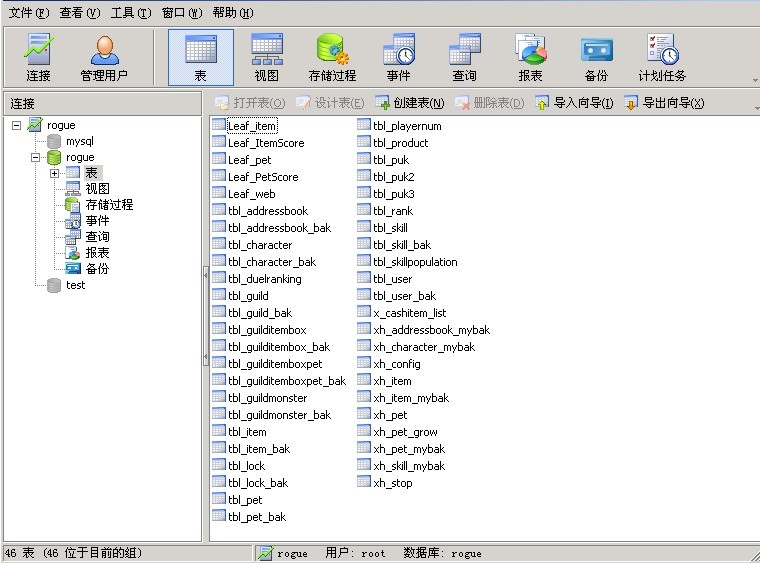Open the 文件 (File) menu
The image size is (760, 563).
click(28, 13)
